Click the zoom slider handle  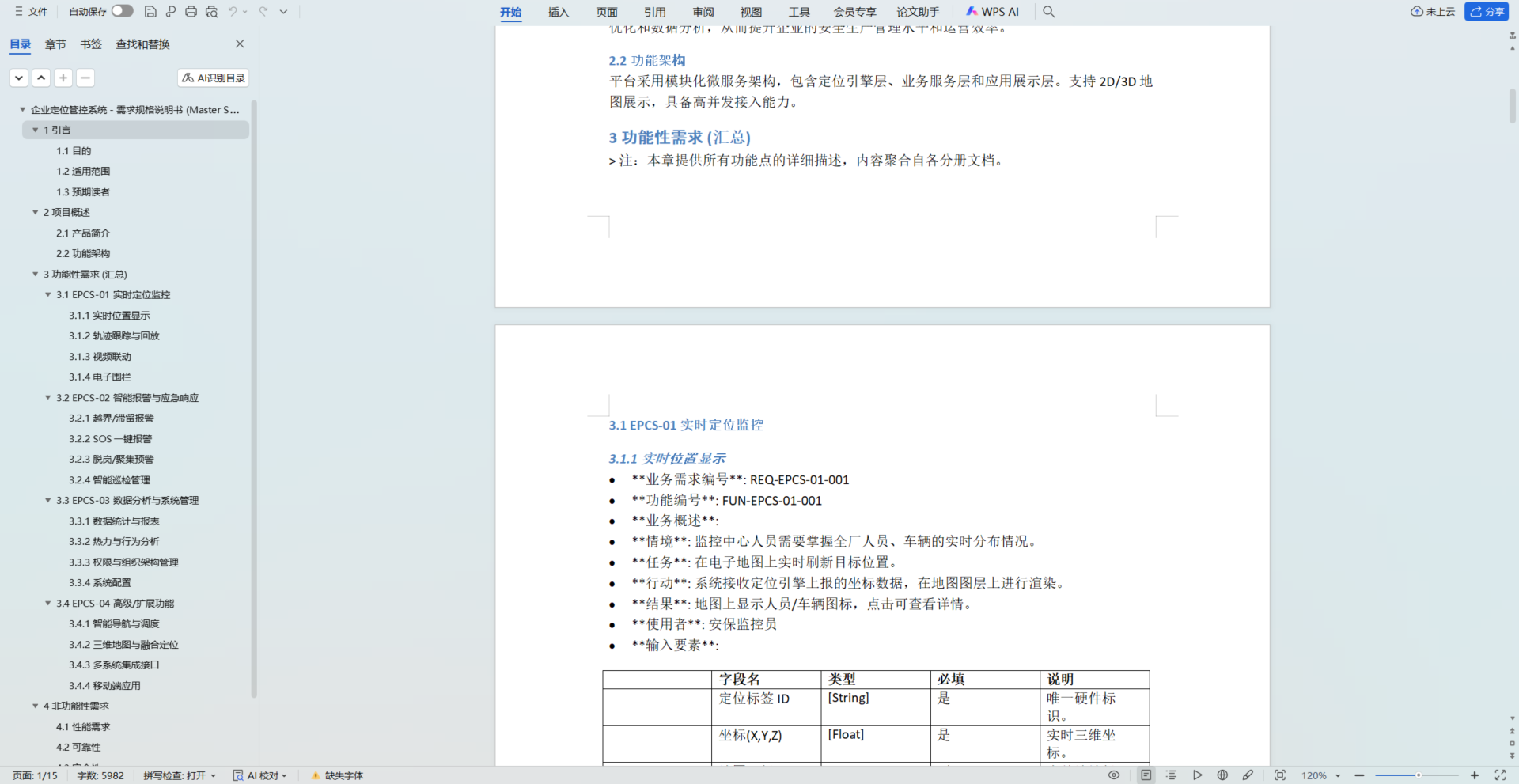[1418, 775]
